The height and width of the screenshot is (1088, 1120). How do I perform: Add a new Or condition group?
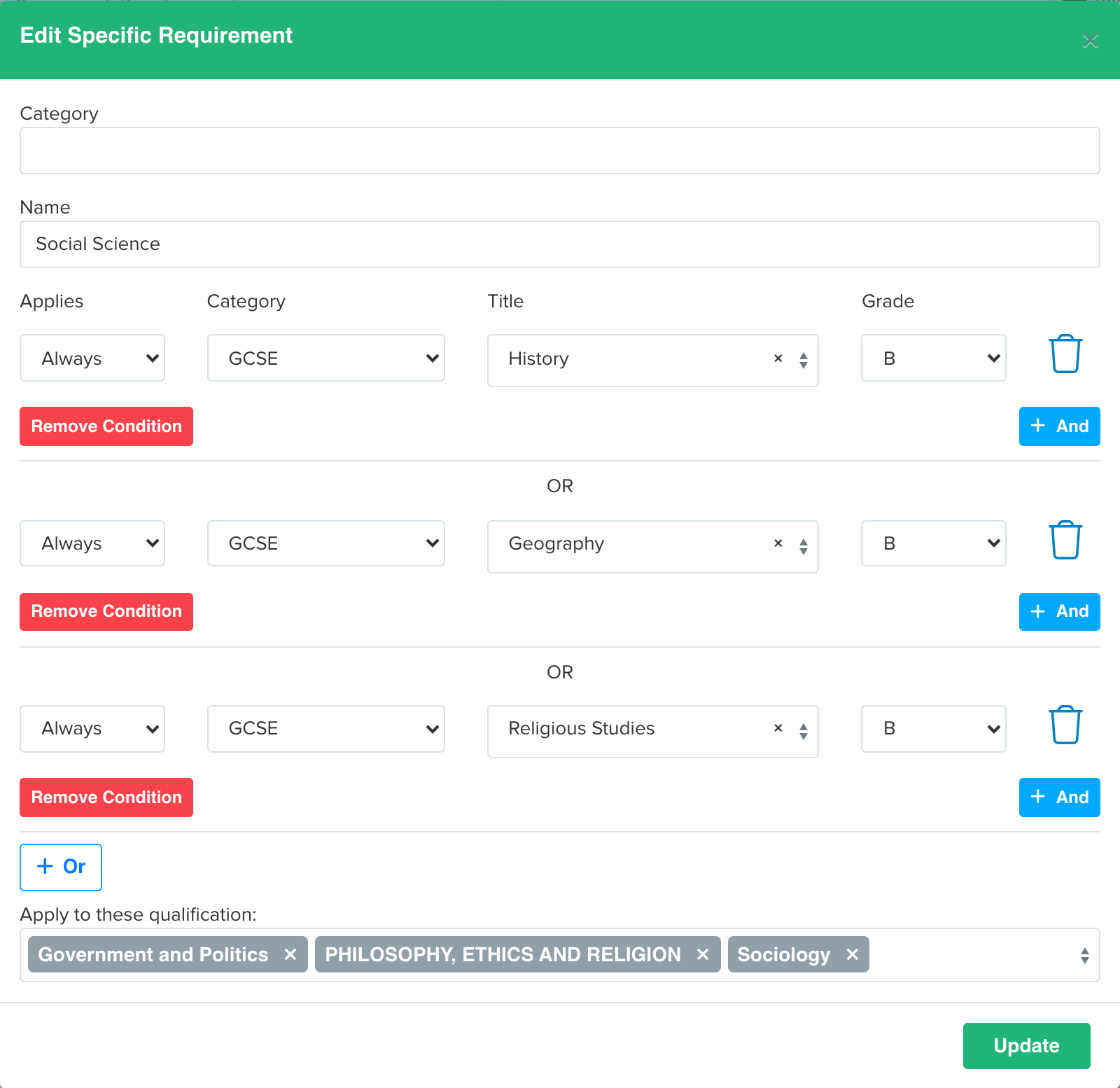(61, 867)
